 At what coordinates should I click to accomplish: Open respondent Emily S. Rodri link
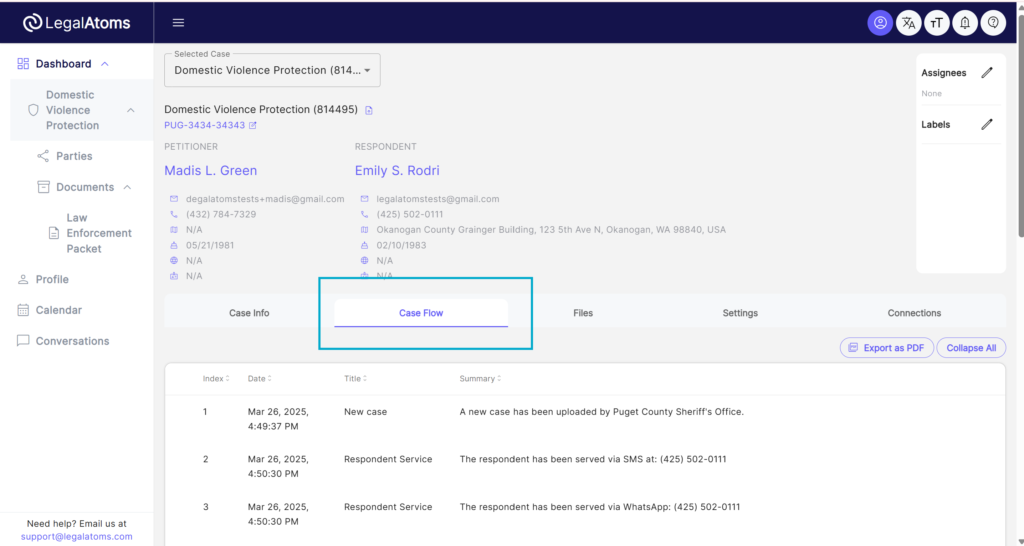point(397,170)
